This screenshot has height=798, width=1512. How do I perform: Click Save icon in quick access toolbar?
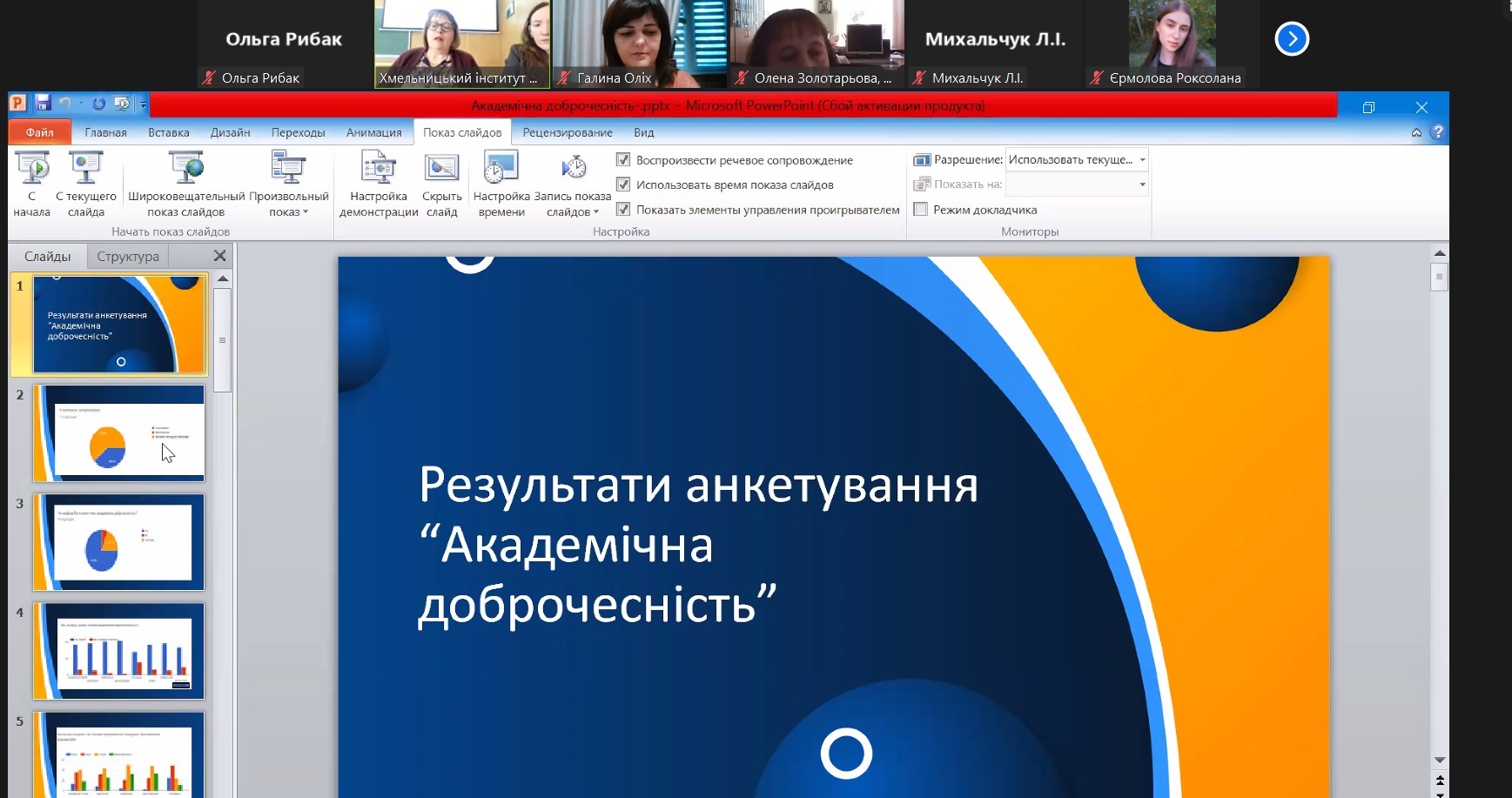point(43,104)
